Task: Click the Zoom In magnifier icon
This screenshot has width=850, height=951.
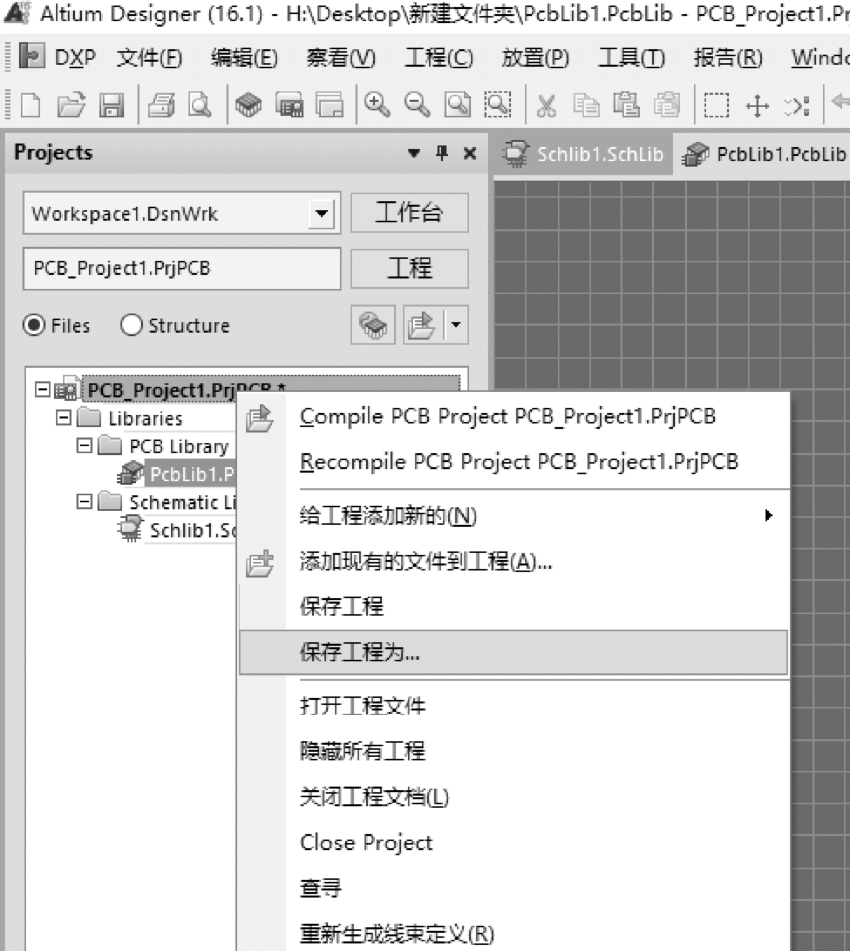Action: coord(377,106)
